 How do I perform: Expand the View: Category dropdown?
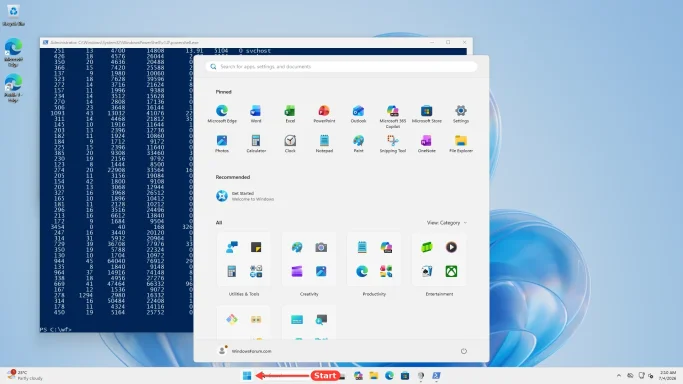click(x=446, y=222)
